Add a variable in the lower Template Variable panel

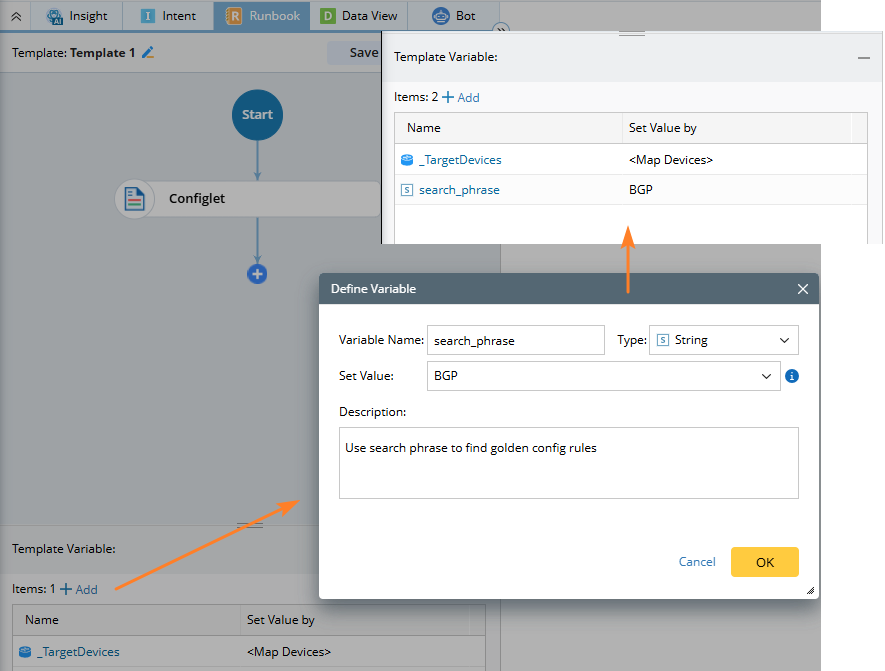point(79,589)
